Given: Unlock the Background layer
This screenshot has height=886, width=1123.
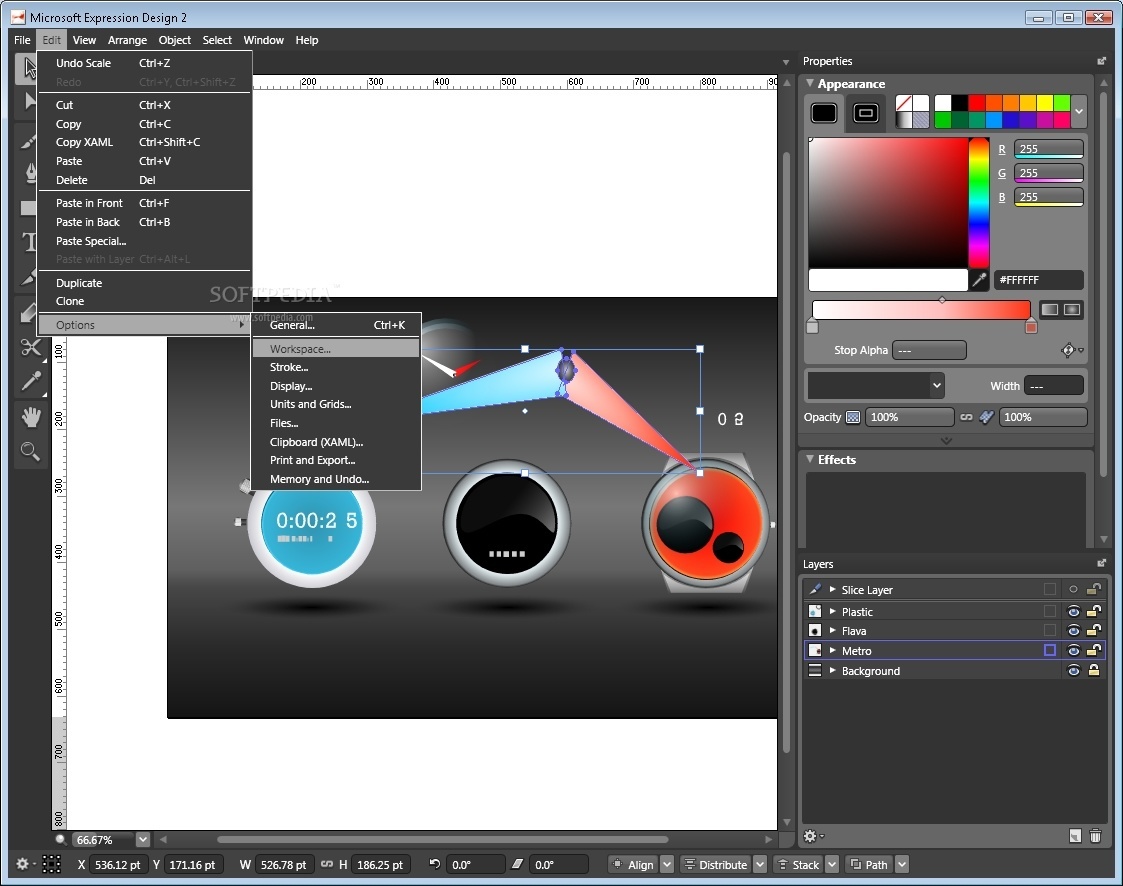Looking at the screenshot, I should pyautogui.click(x=1094, y=670).
